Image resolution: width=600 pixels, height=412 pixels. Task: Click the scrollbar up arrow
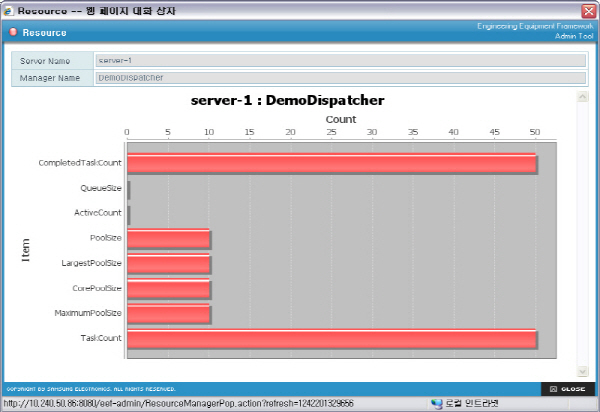582,98
